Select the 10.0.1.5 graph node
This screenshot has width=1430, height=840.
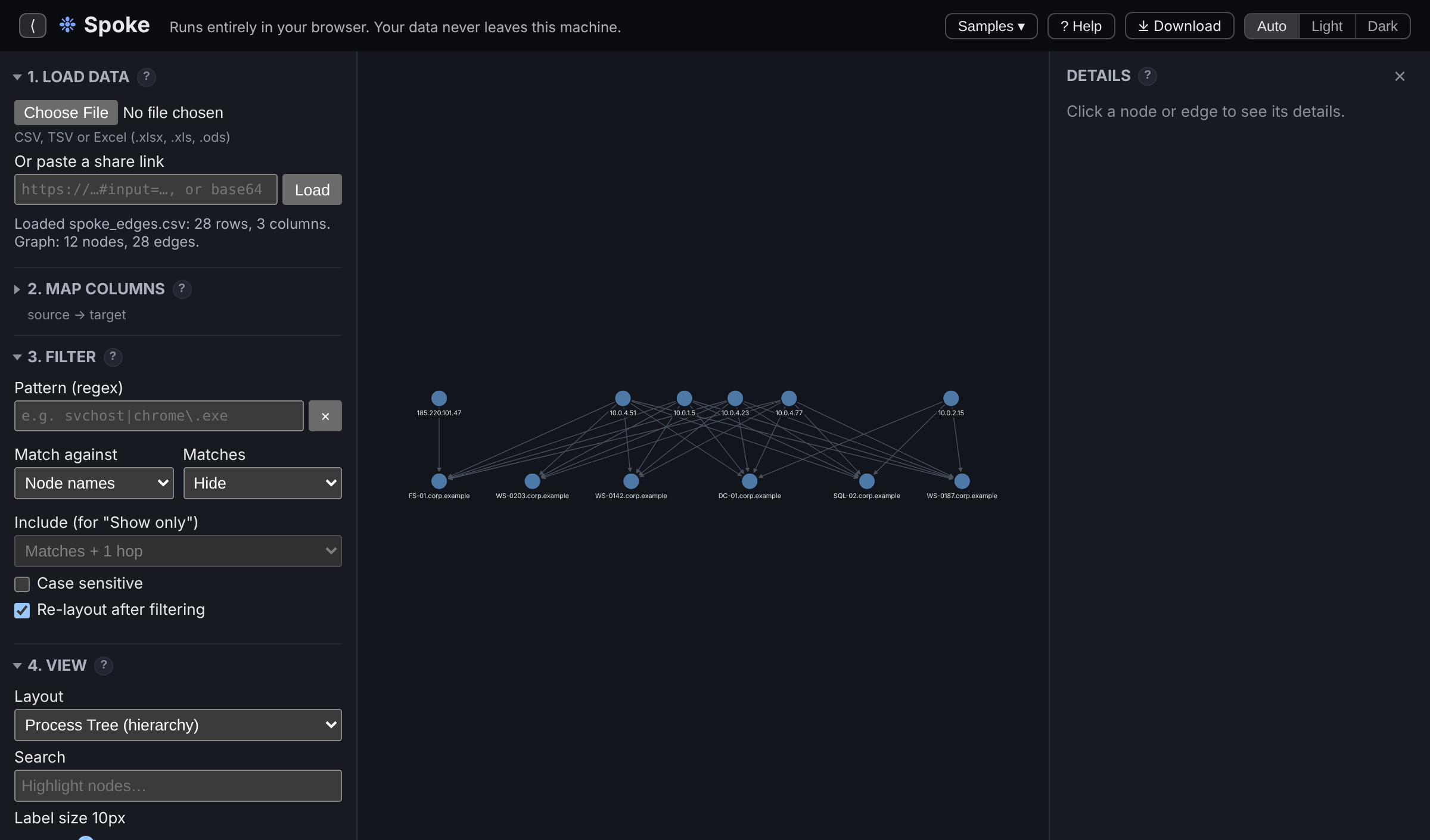click(685, 398)
